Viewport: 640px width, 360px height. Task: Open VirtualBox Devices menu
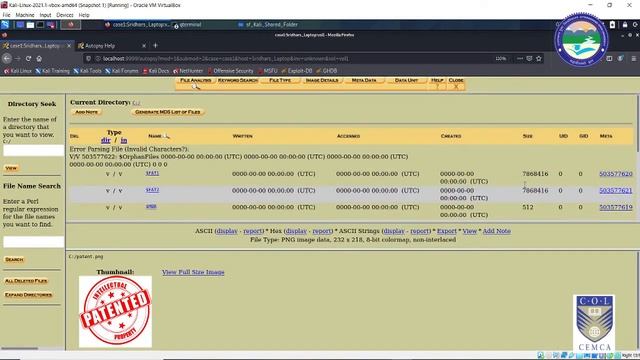coord(64,15)
